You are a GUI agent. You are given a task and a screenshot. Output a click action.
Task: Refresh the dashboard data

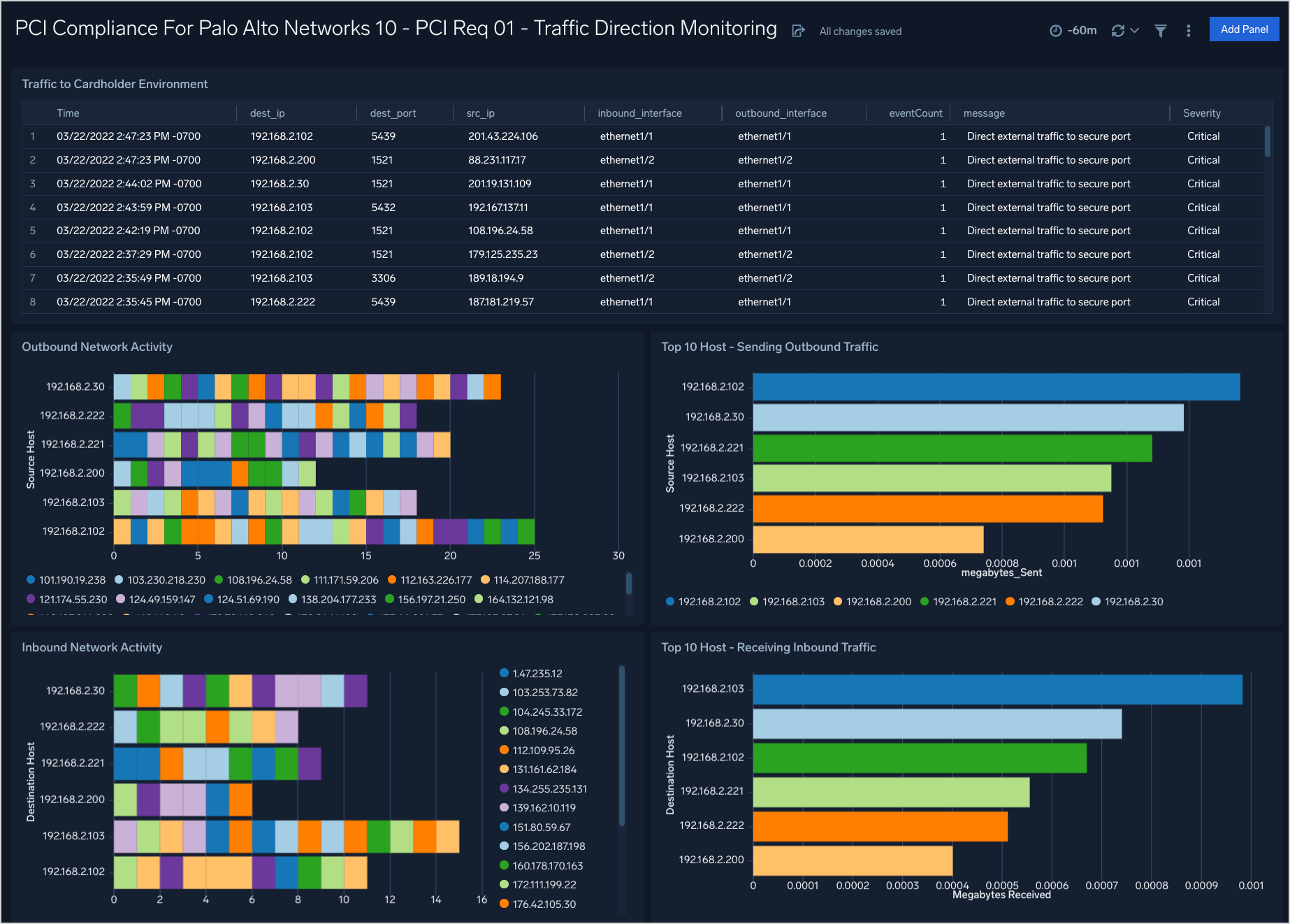[x=1117, y=31]
